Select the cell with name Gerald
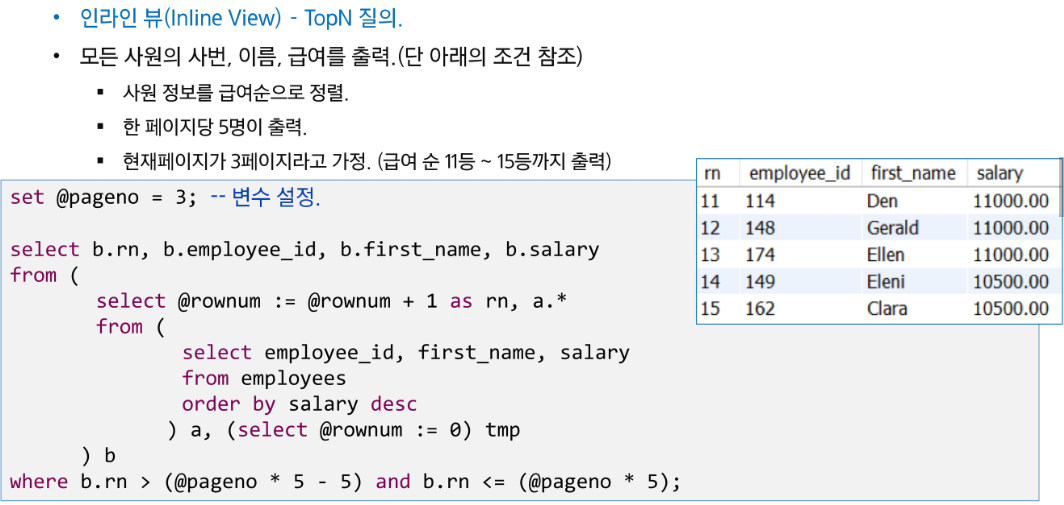 tap(892, 228)
